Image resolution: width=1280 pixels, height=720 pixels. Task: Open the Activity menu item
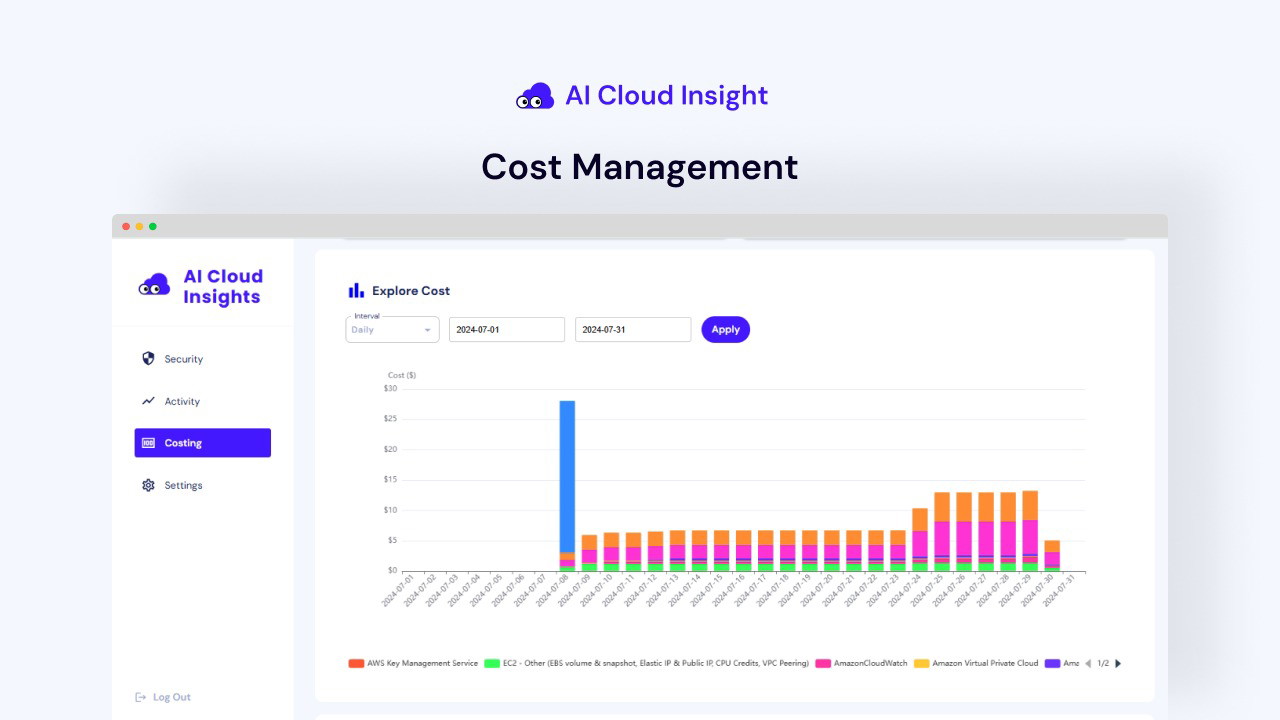tap(182, 401)
